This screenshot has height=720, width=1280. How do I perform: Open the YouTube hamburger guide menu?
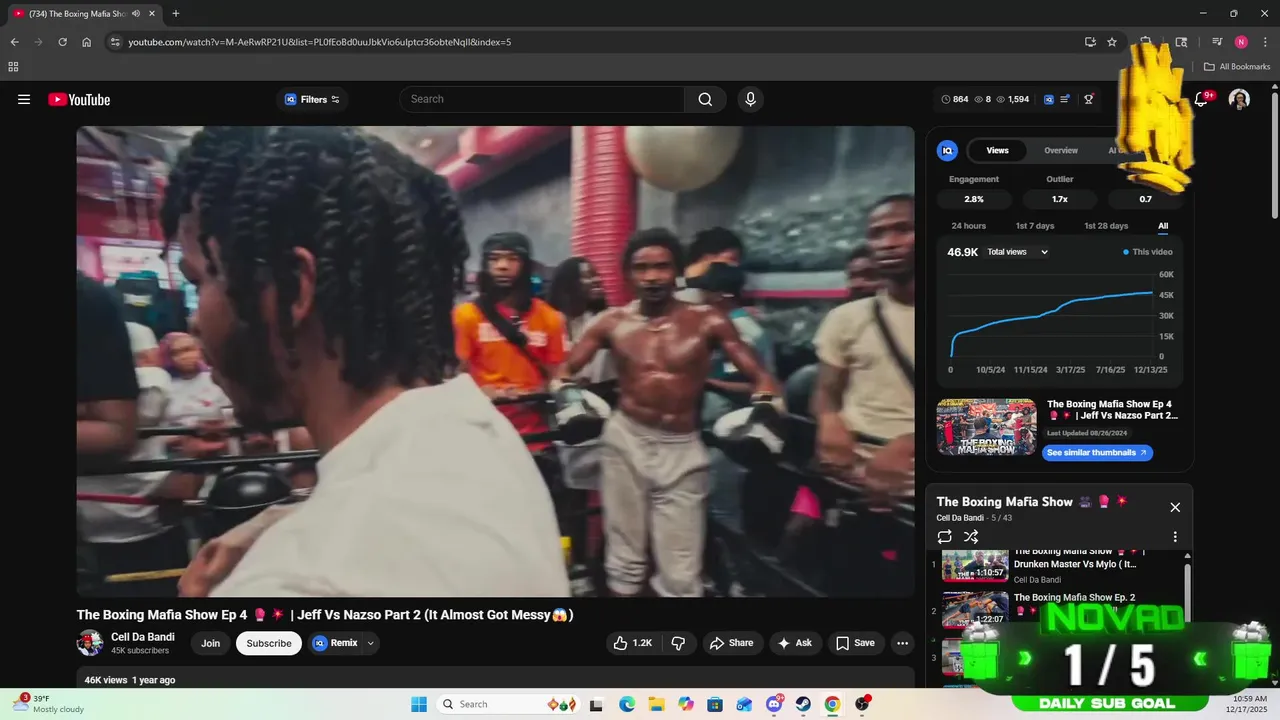point(24,99)
